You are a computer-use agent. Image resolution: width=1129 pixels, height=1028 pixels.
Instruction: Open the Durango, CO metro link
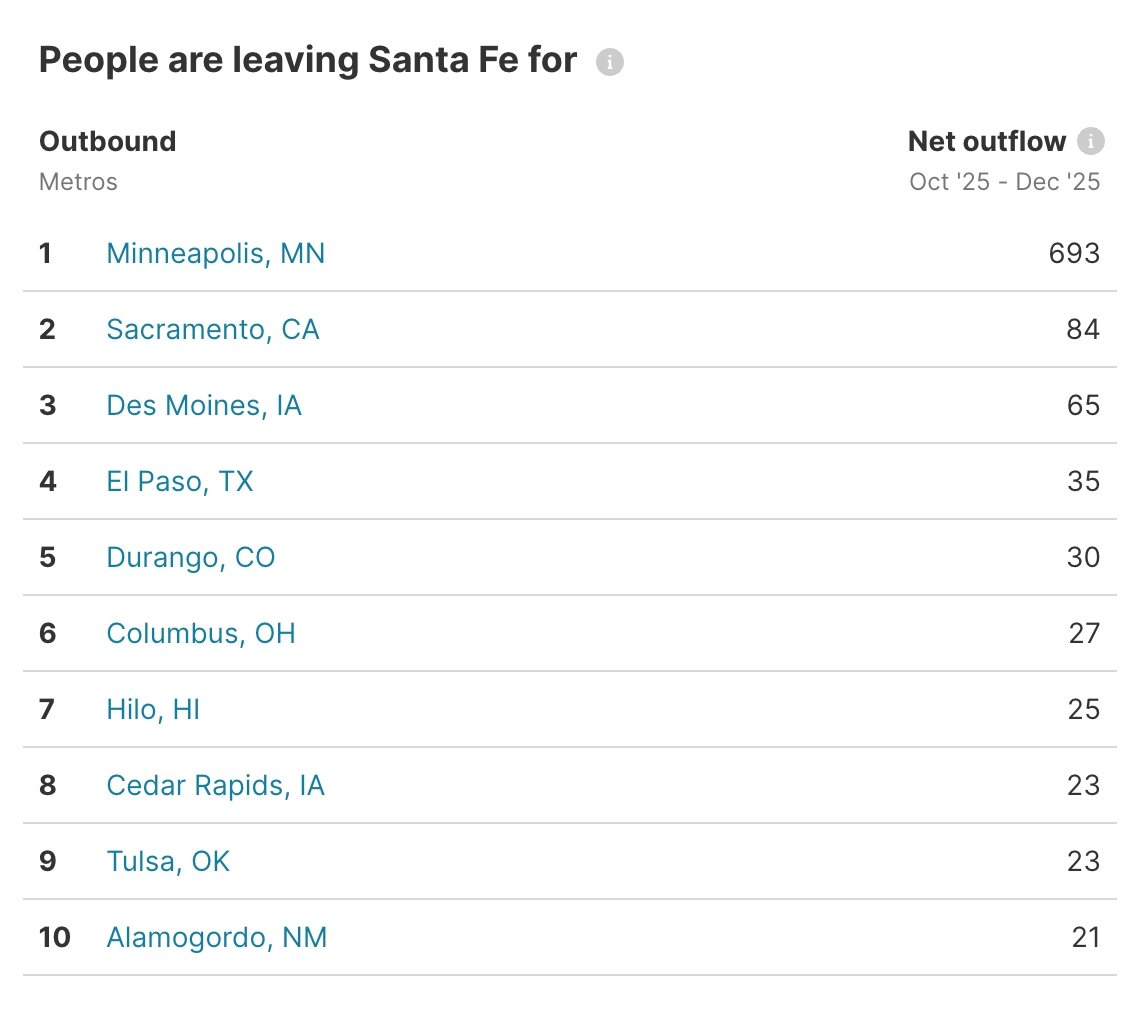pyautogui.click(x=190, y=557)
